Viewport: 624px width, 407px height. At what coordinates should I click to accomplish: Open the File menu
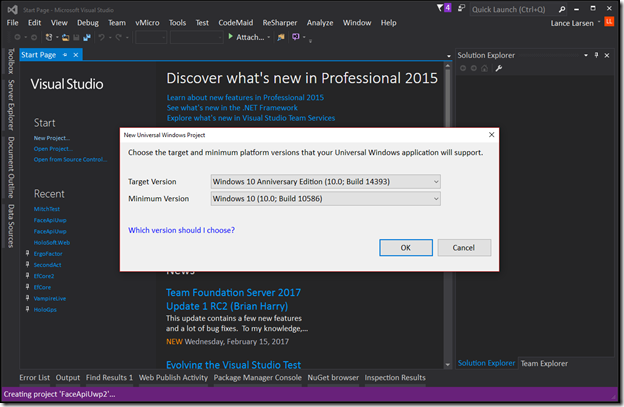(12, 23)
